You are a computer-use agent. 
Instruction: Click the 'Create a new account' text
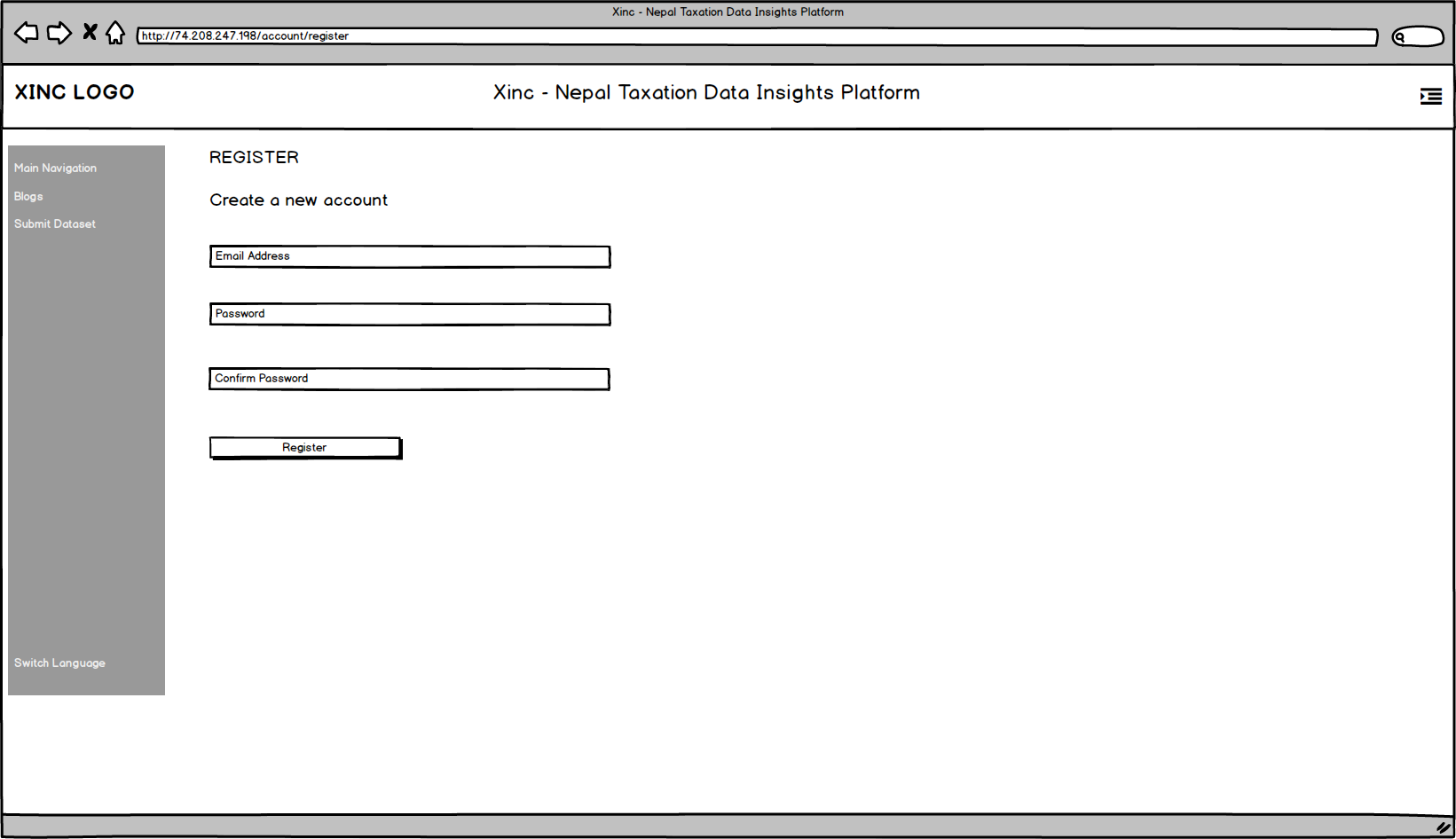[299, 200]
